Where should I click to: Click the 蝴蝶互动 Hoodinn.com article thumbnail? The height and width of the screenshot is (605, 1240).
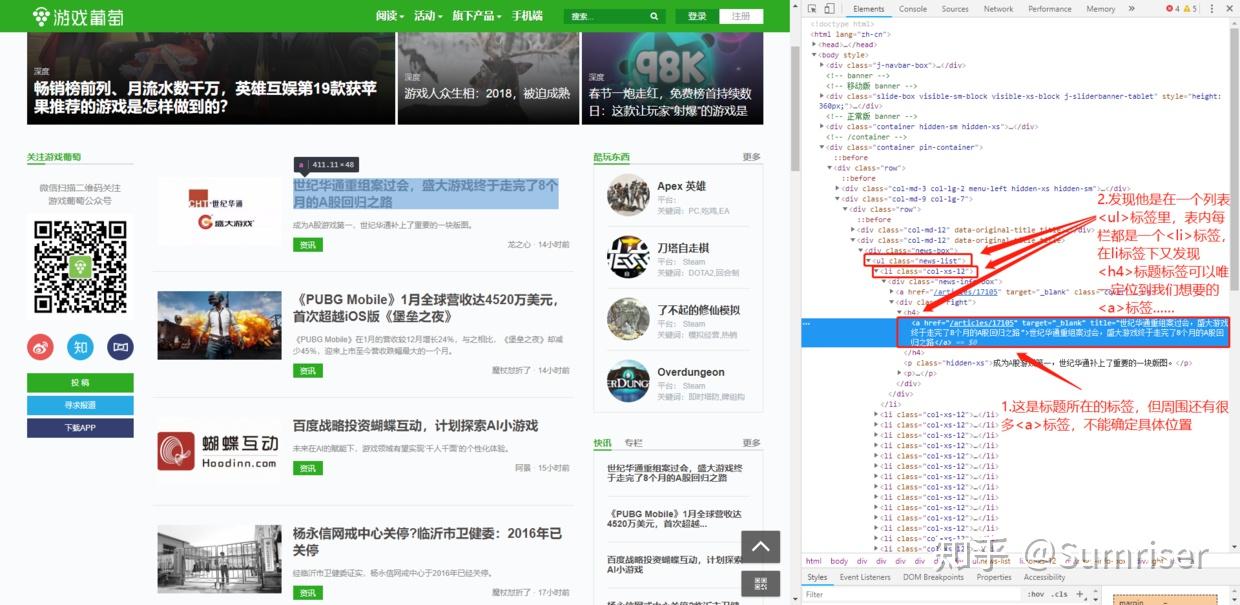point(219,451)
